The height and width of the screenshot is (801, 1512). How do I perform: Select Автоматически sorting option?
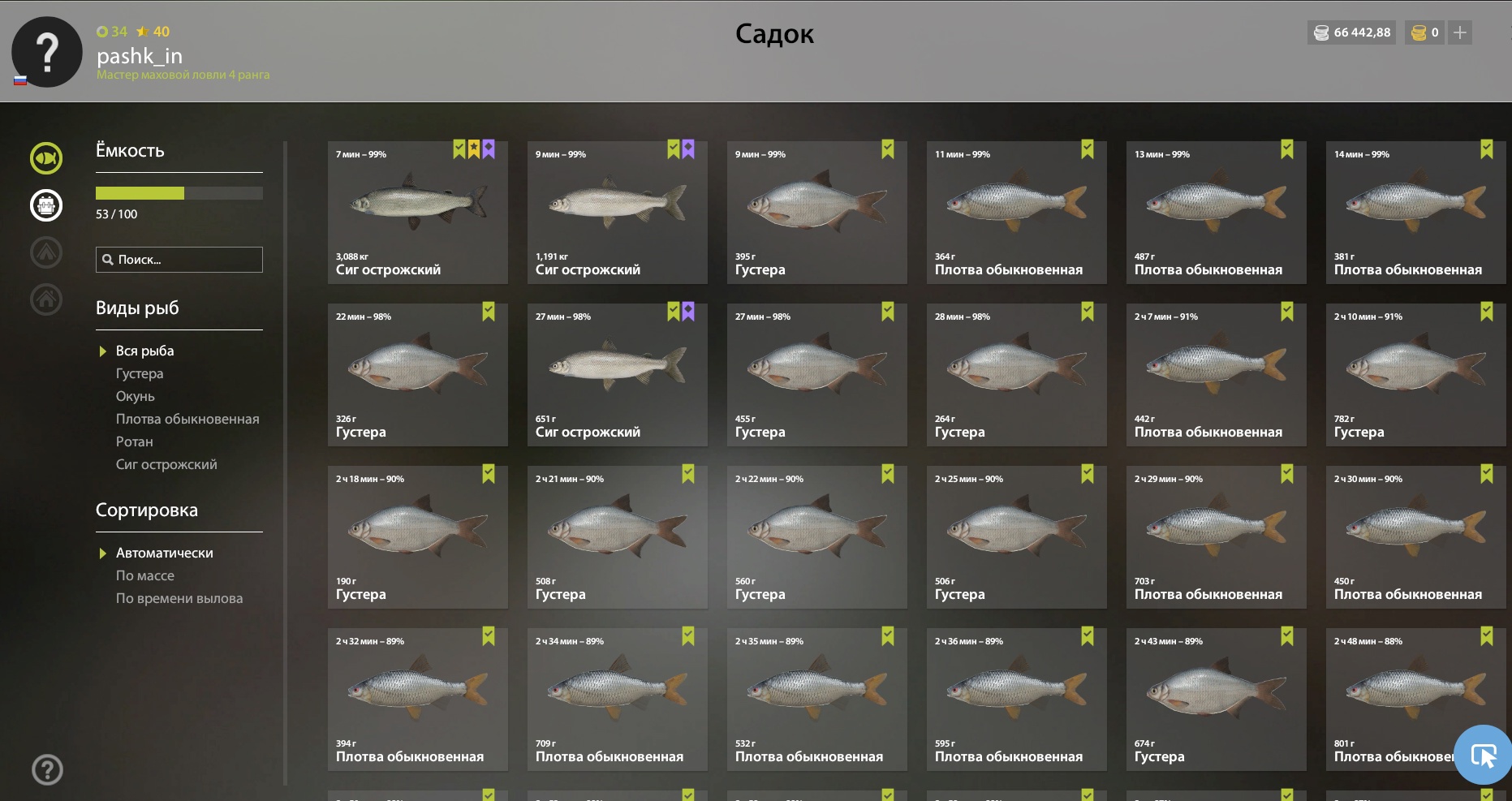(x=165, y=553)
